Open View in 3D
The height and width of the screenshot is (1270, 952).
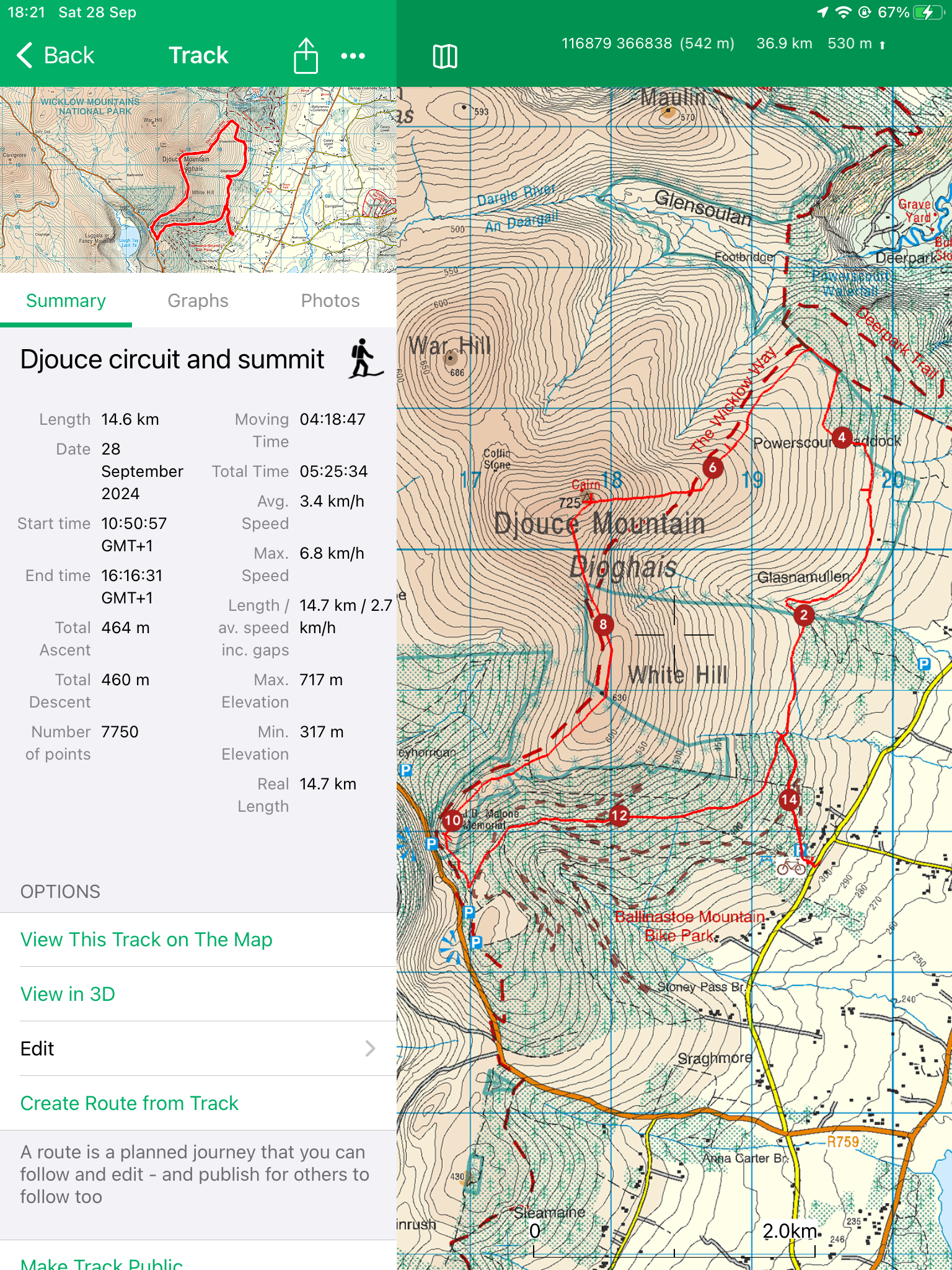(68, 994)
